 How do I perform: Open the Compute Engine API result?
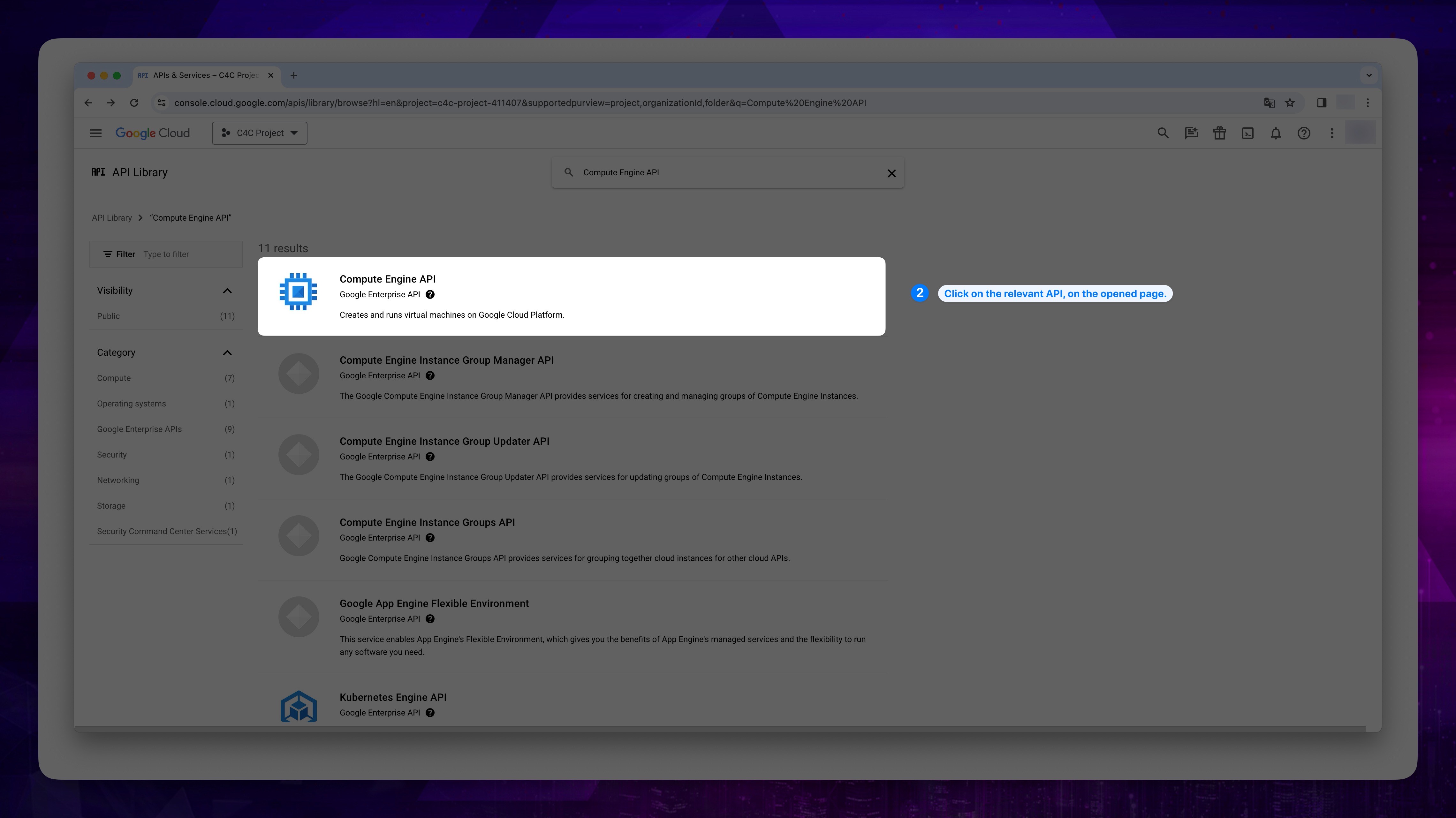[572, 296]
